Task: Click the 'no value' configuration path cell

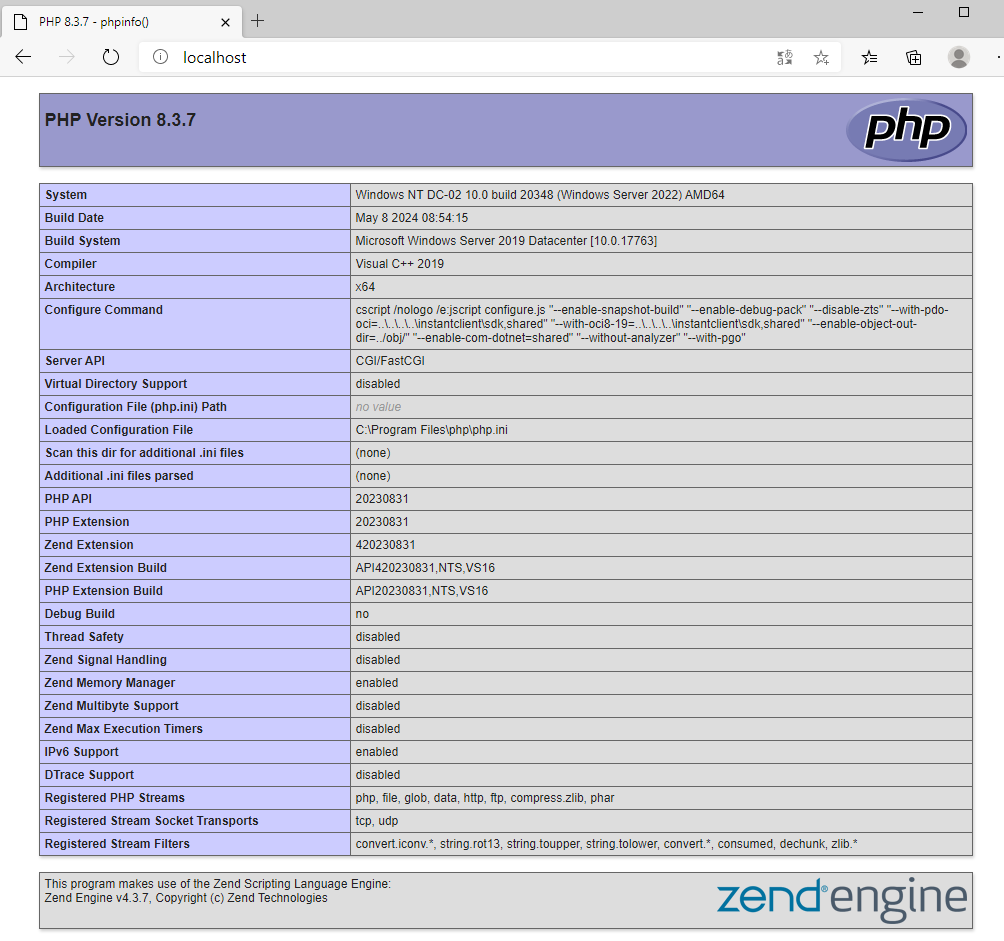Action: click(x=378, y=407)
